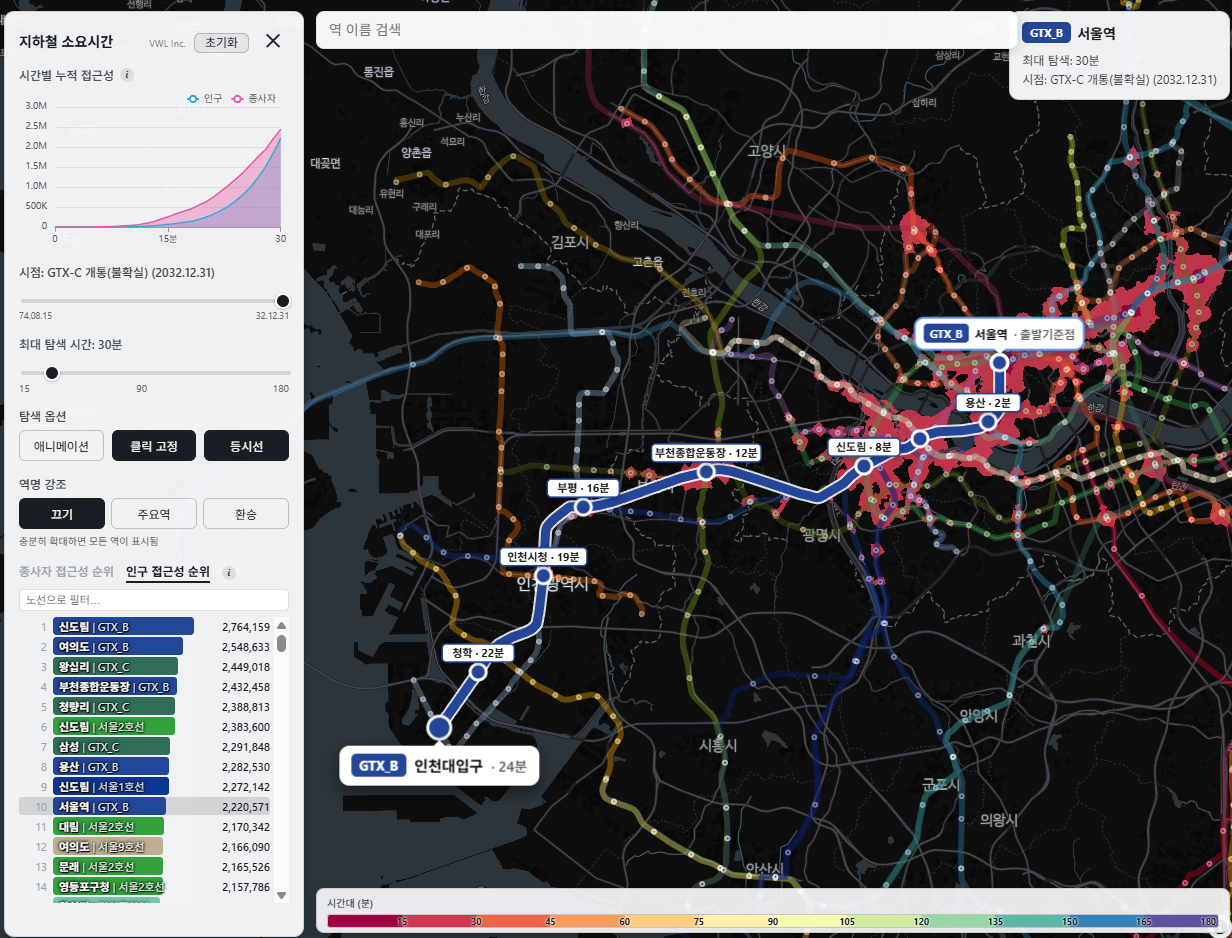This screenshot has height=938, width=1232.
Task: Click the 청학 station circle marker
Action: [x=478, y=673]
